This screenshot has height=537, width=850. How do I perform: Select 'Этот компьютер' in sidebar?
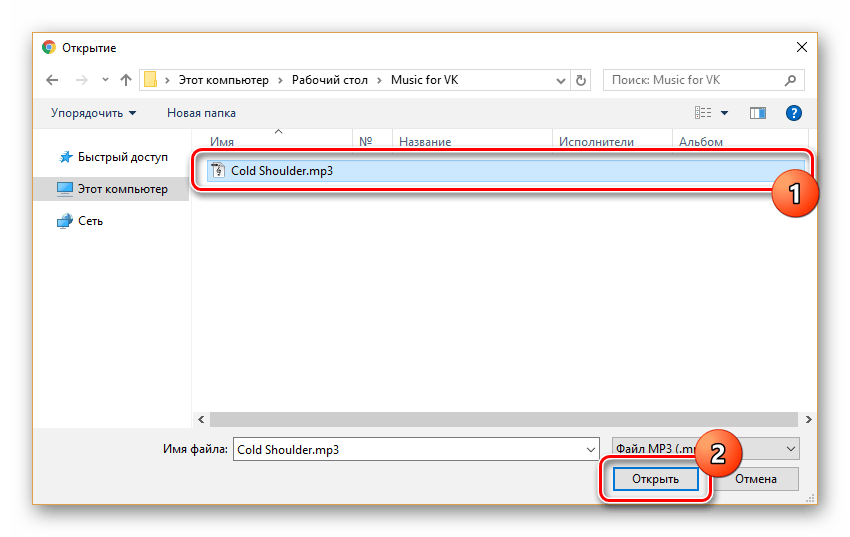[111, 189]
